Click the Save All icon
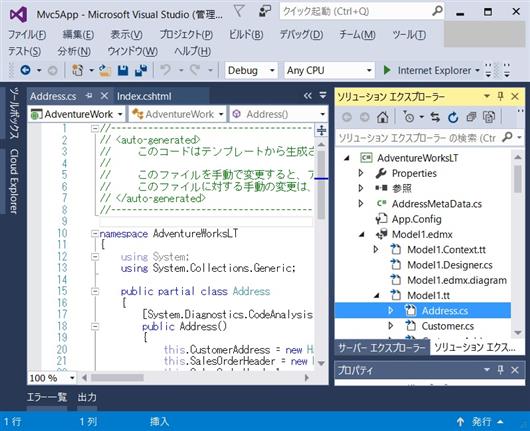Screen dimensions: 530x431 pos(141,70)
